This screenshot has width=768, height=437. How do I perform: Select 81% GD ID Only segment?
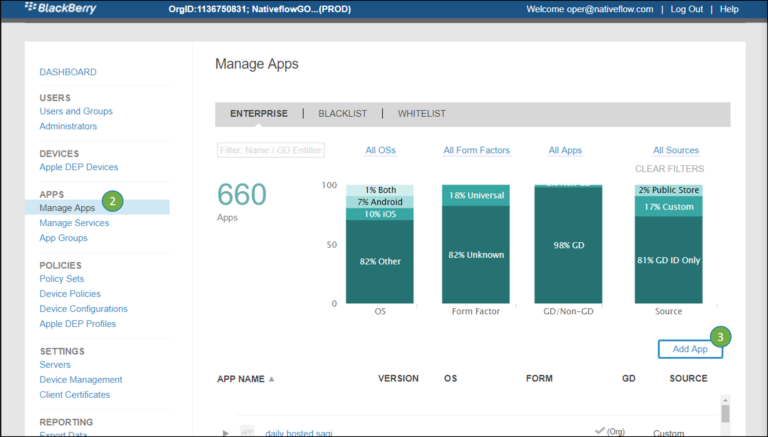click(x=669, y=260)
